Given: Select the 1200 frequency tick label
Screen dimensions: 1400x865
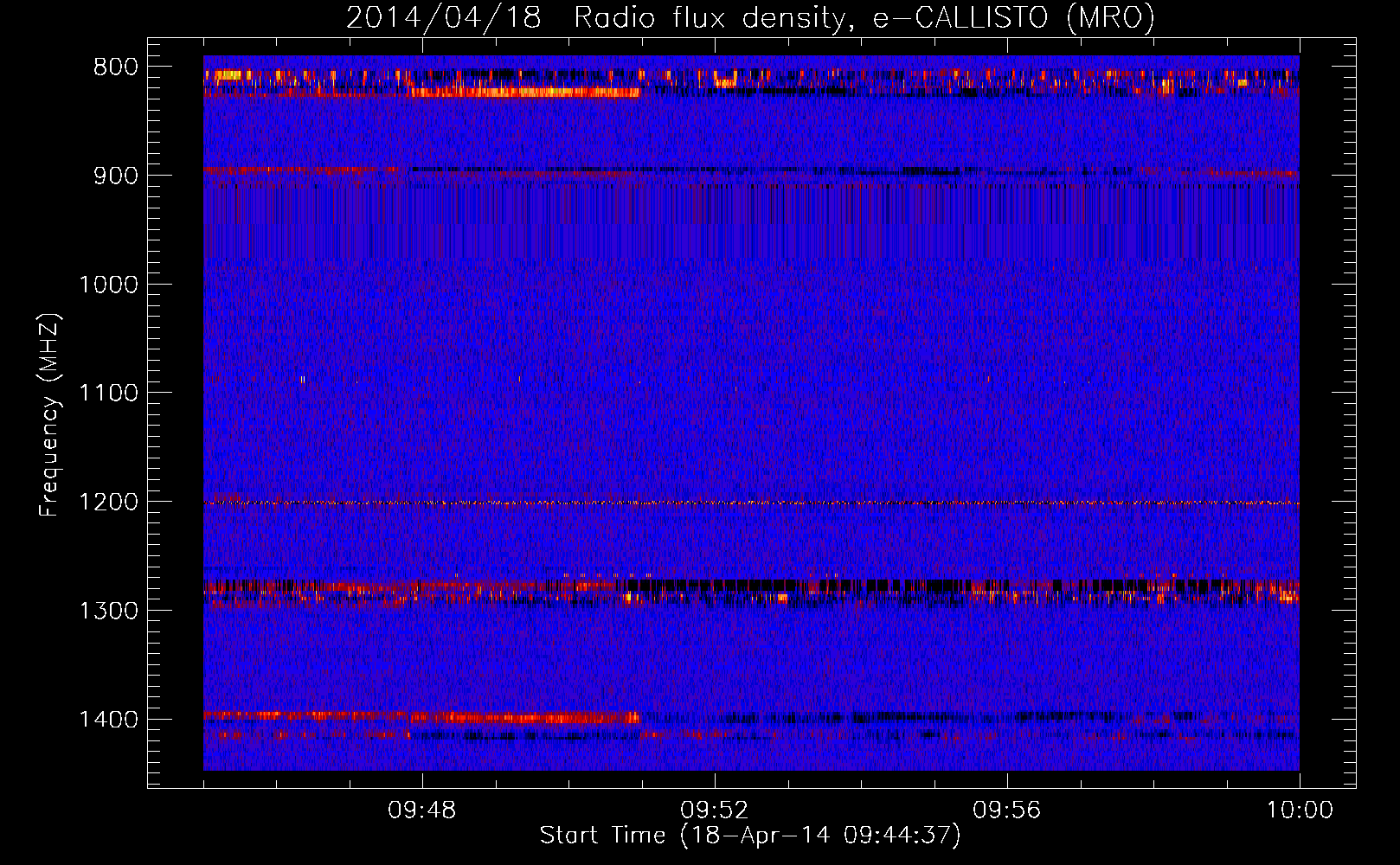Looking at the screenshot, I should click(x=108, y=502).
